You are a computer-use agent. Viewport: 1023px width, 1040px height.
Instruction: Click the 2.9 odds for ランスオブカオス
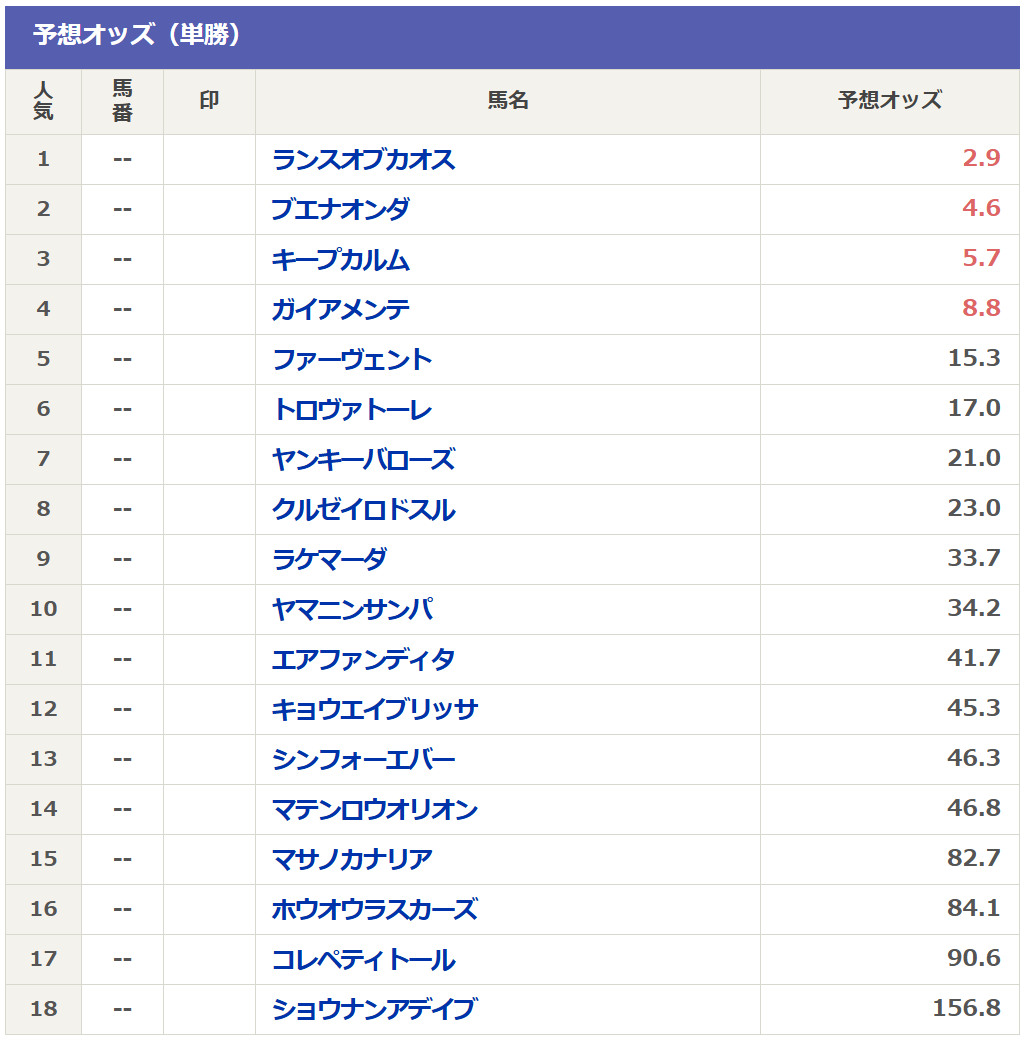[981, 159]
